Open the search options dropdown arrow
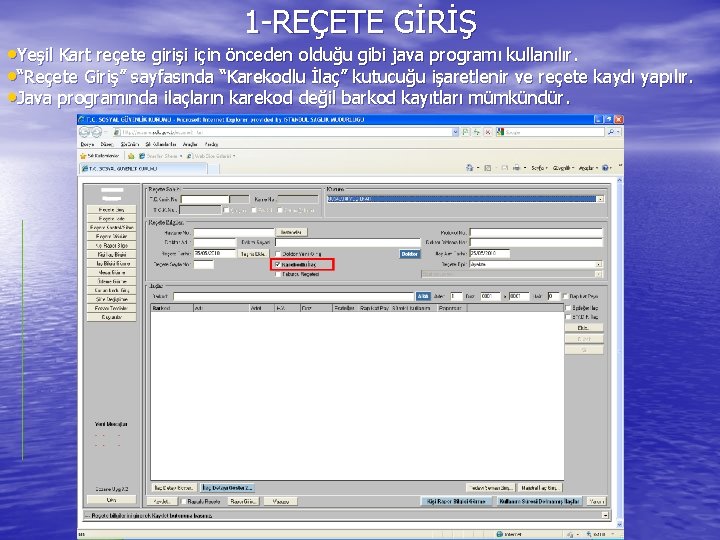 click(619, 132)
